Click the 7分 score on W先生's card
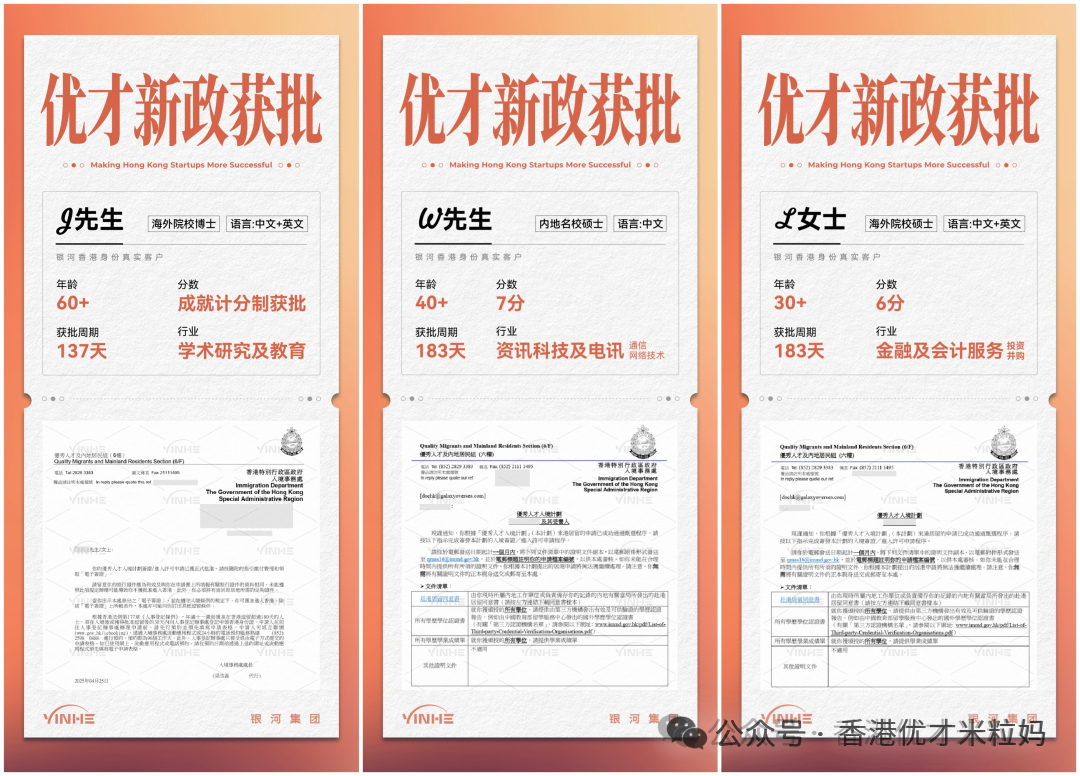 pos(510,303)
